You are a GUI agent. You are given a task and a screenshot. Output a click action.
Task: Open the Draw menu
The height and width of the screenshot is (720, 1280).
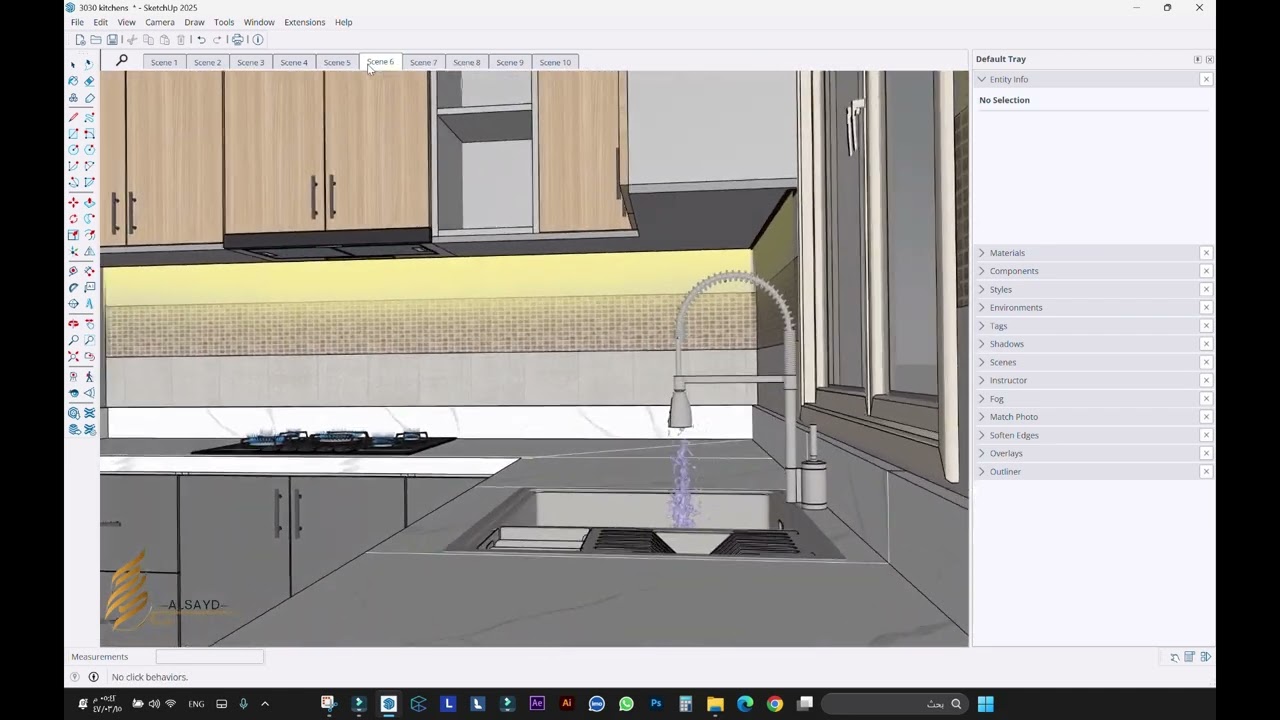(x=194, y=22)
